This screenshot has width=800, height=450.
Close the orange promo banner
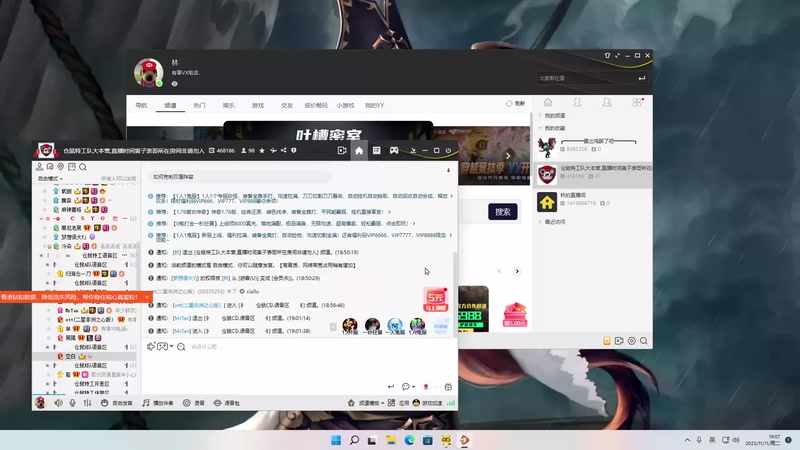coord(147,297)
